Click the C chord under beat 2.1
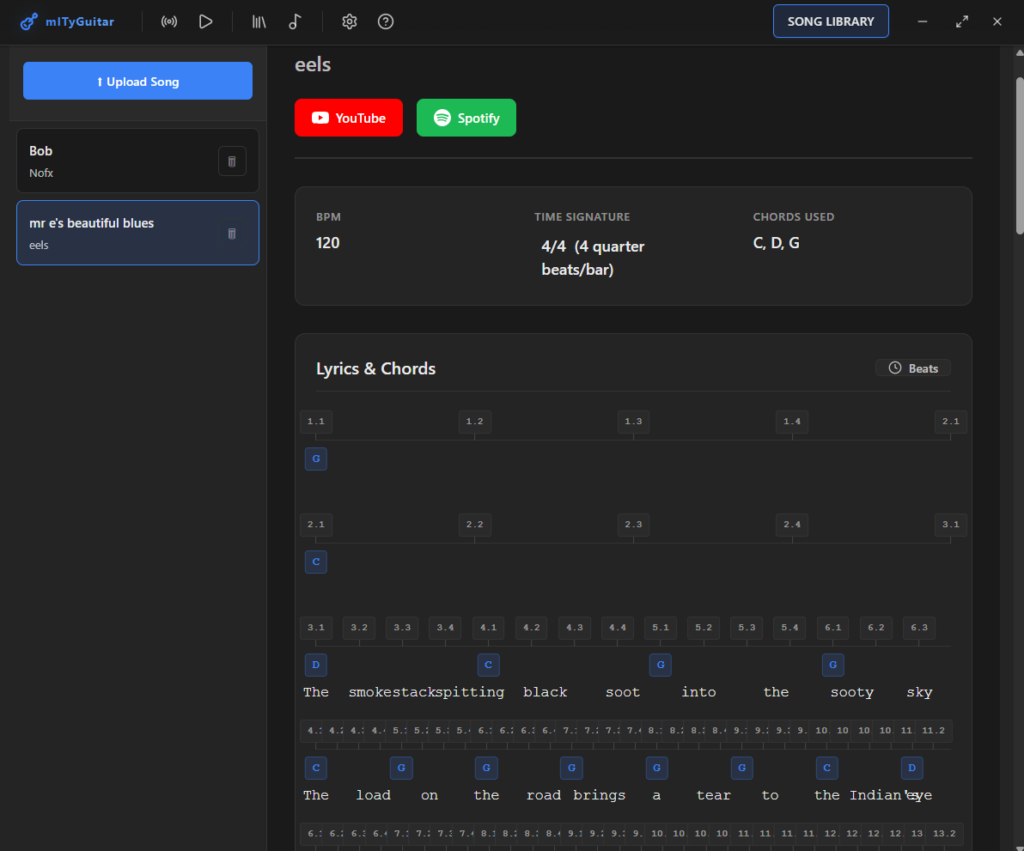 point(316,562)
